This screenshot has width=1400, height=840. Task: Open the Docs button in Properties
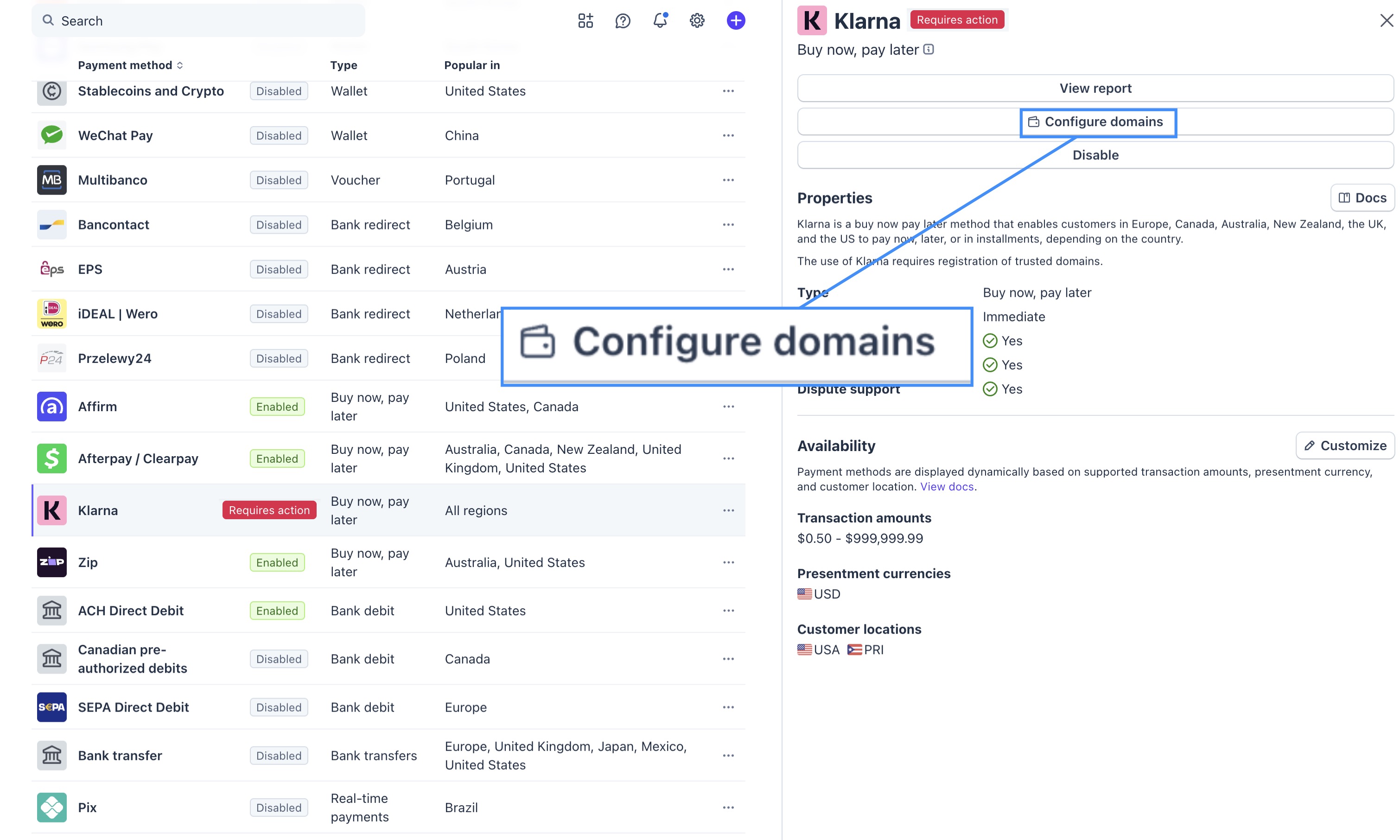[1362, 197]
